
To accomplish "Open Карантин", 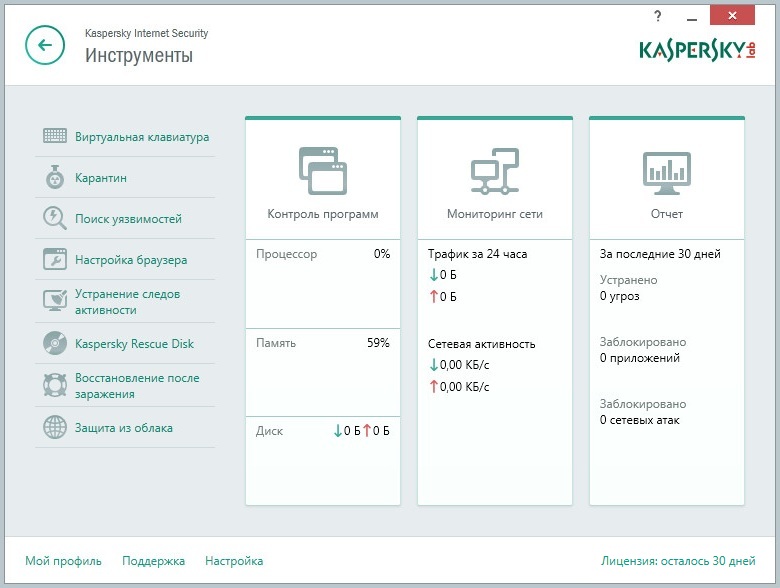I will pyautogui.click(x=100, y=178).
